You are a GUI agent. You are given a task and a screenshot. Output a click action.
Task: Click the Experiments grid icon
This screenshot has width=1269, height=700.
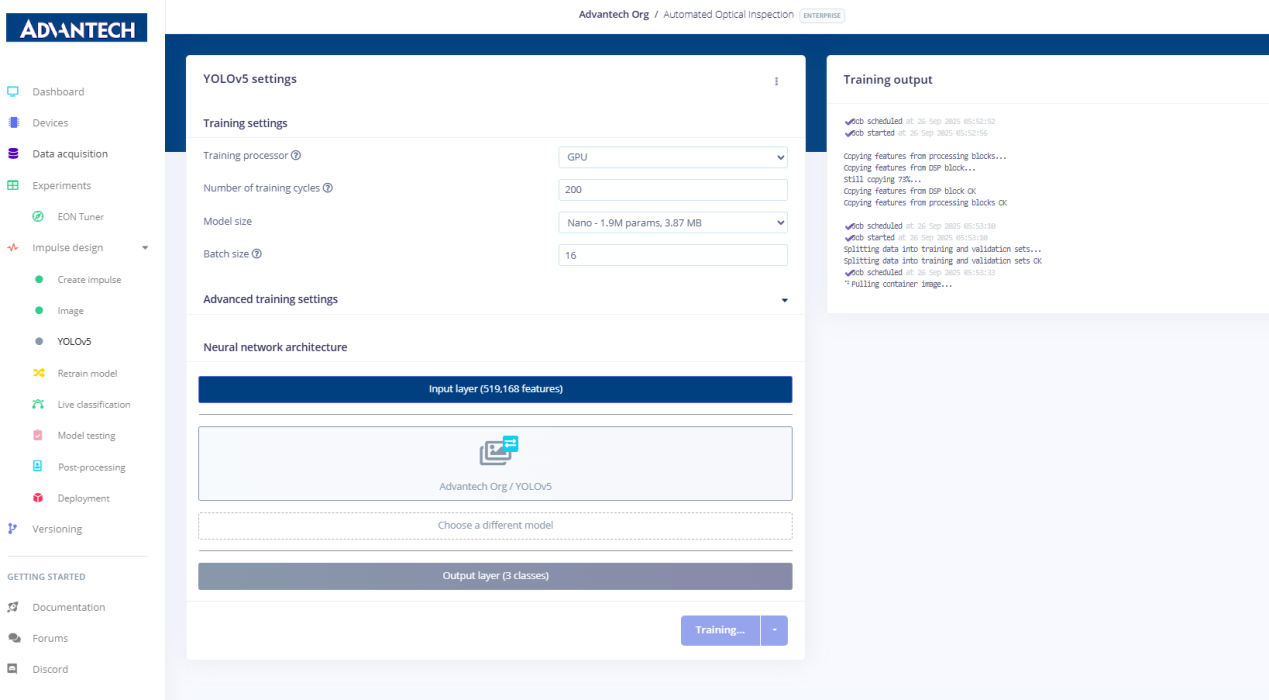pyautogui.click(x=13, y=185)
